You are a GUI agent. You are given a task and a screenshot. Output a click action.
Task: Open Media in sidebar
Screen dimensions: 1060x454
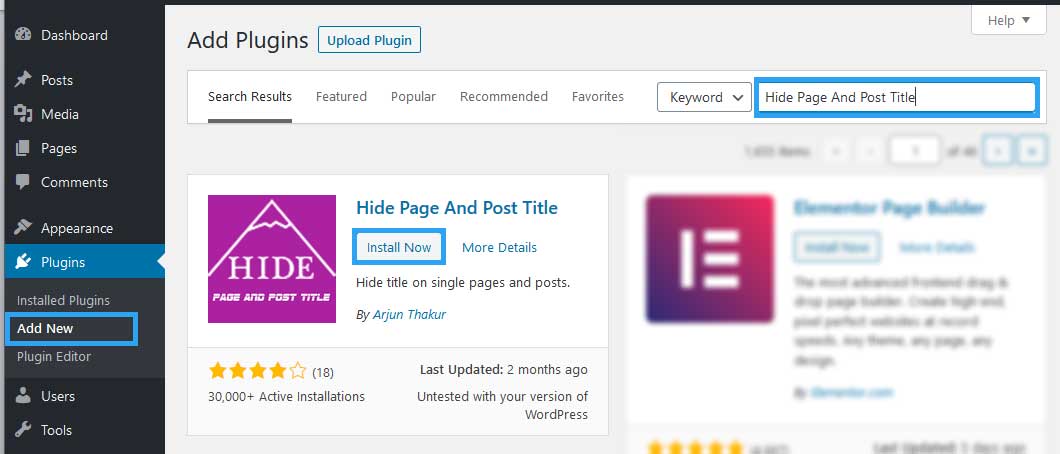[59, 114]
